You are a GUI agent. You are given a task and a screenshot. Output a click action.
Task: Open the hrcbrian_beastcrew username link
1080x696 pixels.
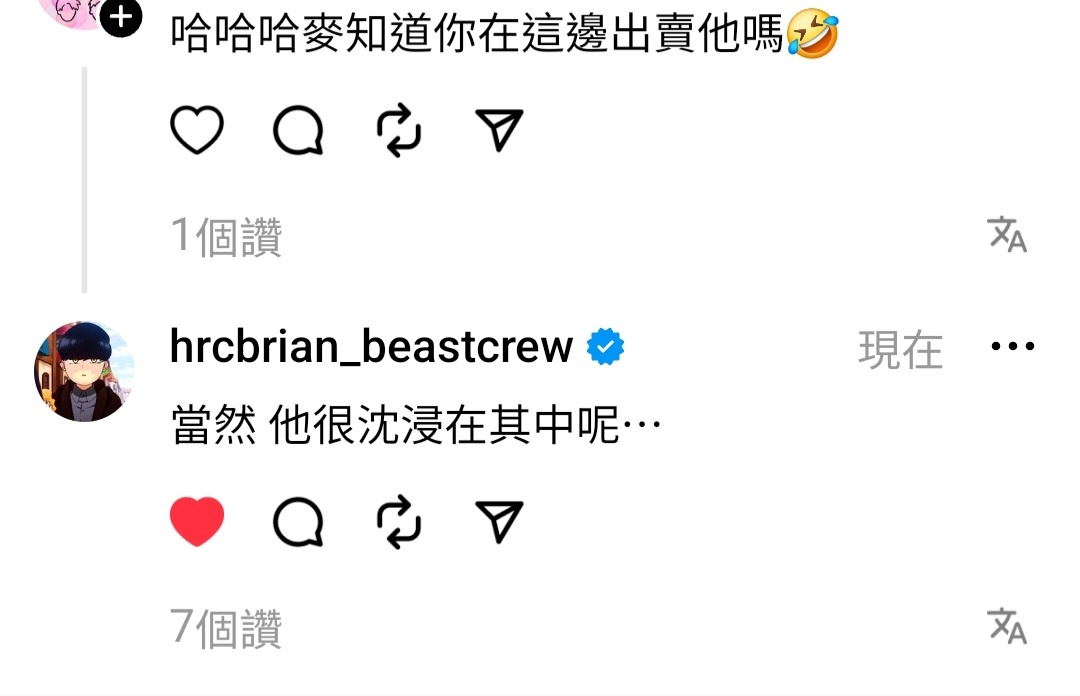click(x=371, y=346)
